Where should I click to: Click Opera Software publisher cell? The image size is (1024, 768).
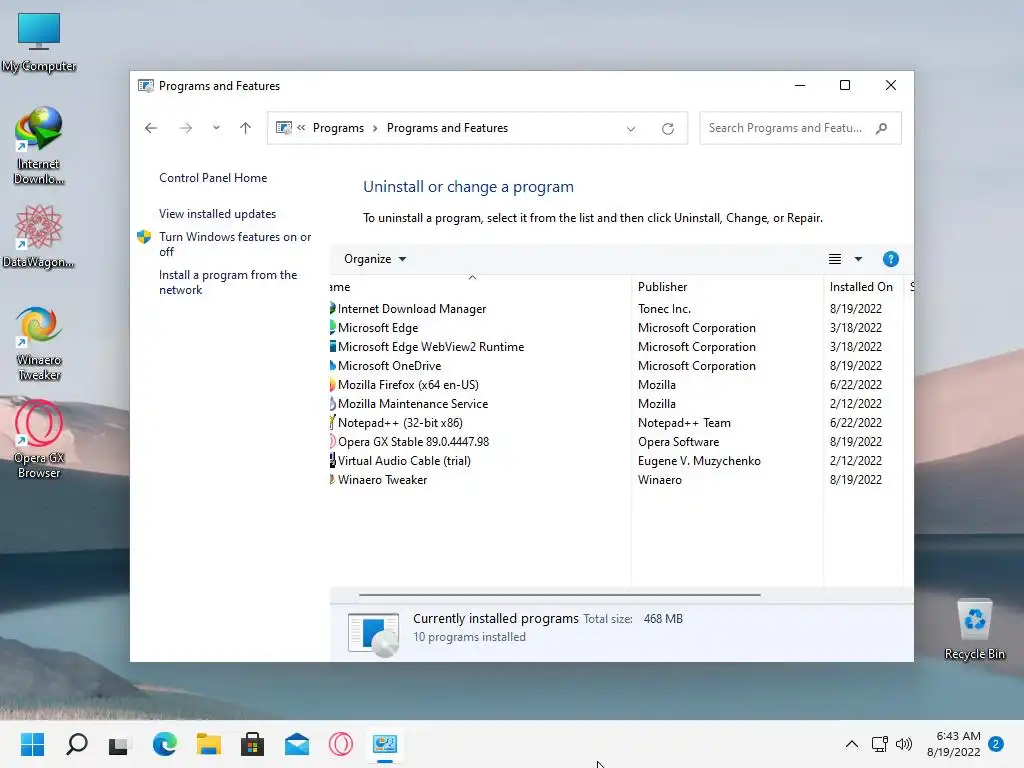pos(679,441)
